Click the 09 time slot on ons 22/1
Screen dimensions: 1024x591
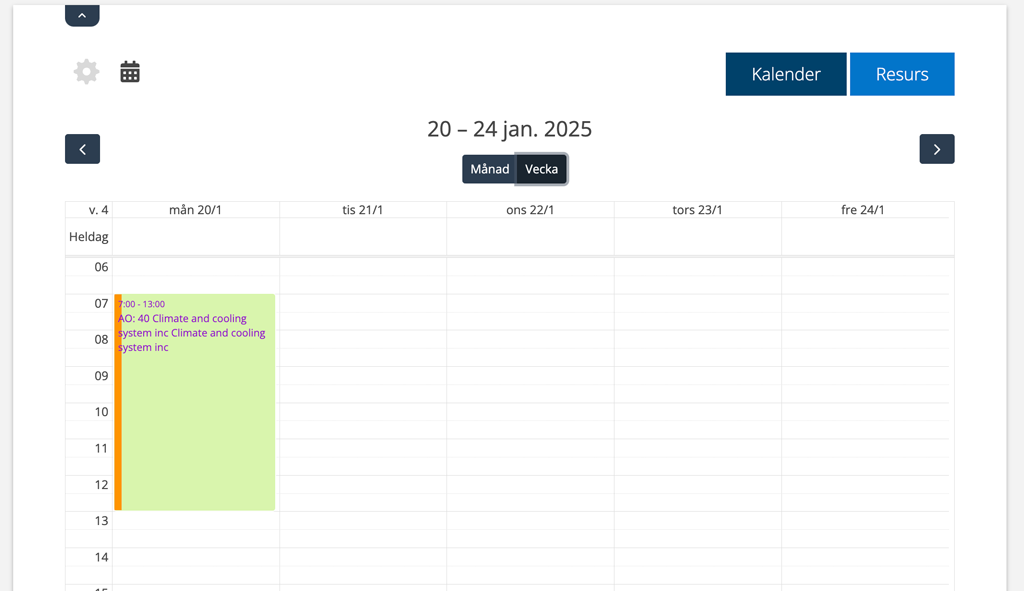click(529, 376)
